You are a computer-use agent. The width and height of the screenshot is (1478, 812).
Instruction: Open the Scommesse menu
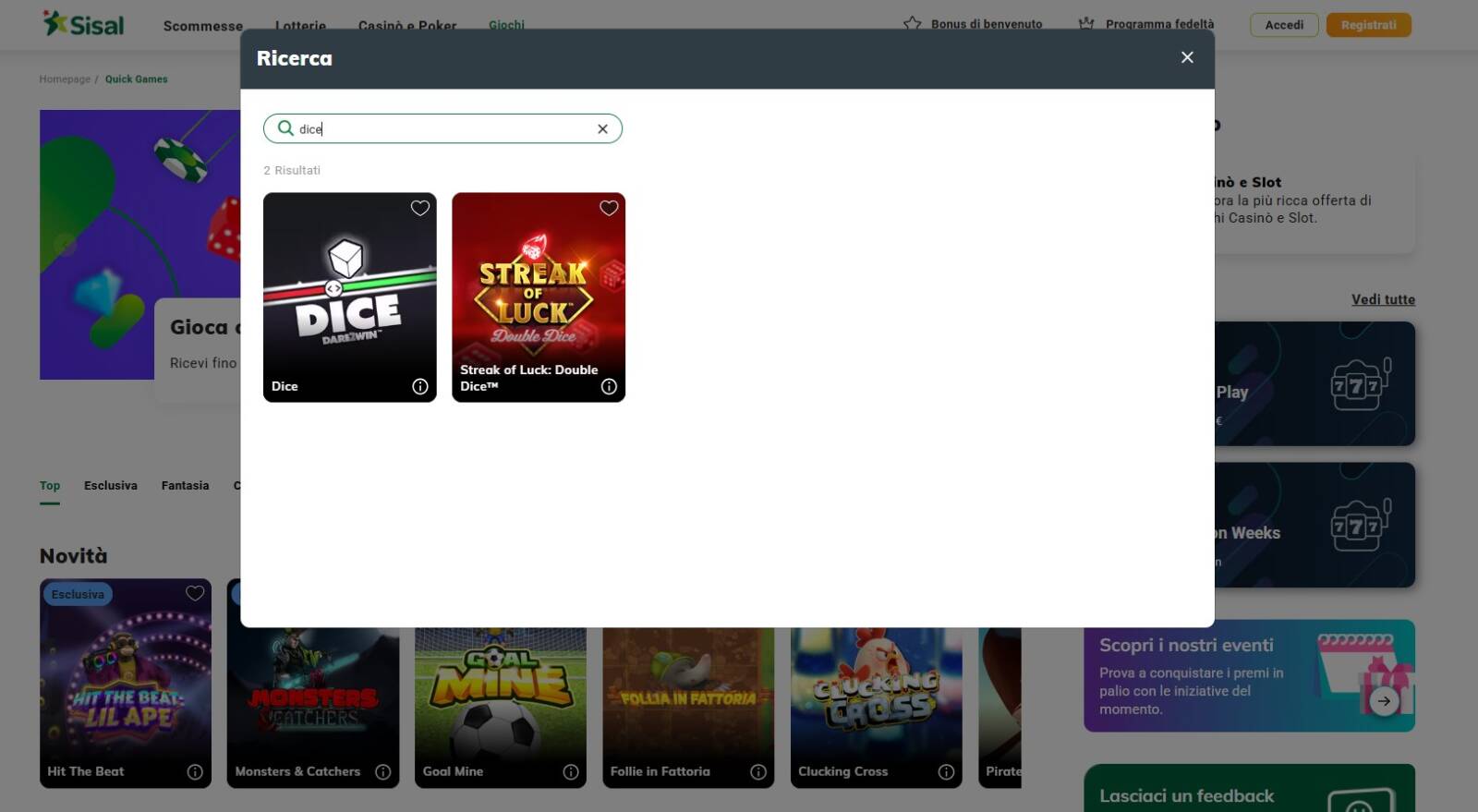click(x=202, y=26)
